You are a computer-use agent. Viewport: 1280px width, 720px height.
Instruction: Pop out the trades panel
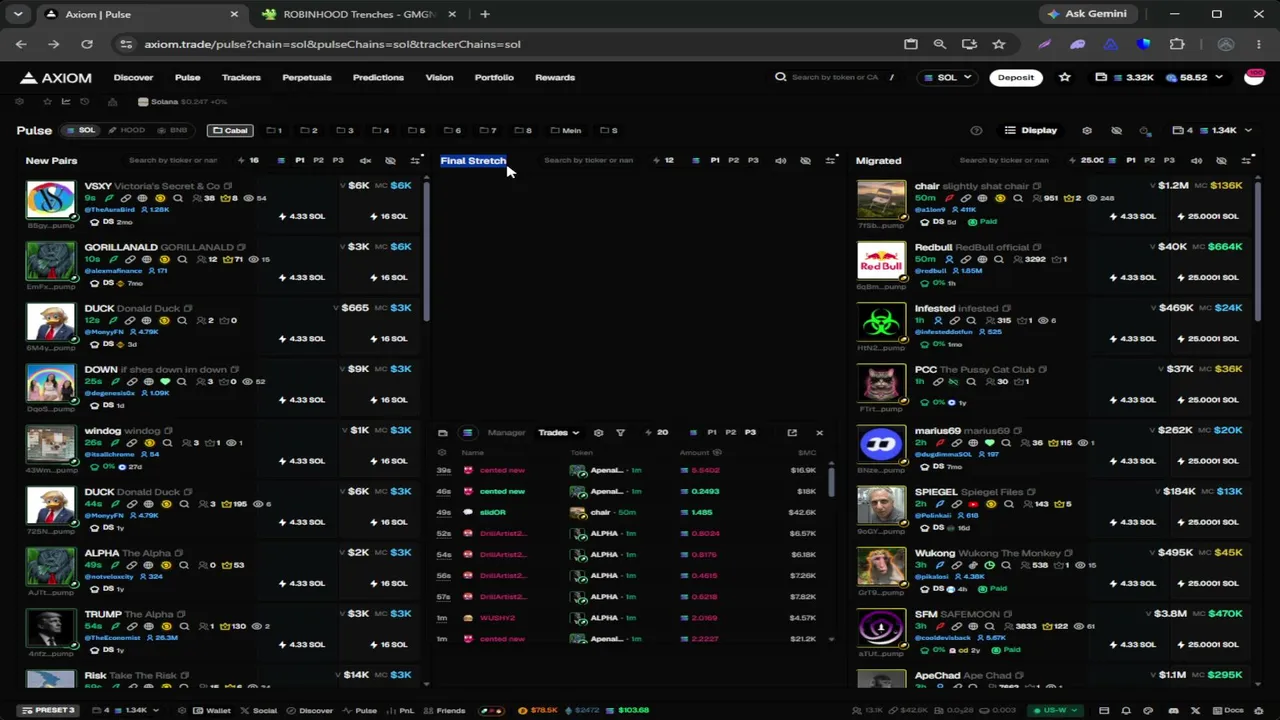click(792, 433)
